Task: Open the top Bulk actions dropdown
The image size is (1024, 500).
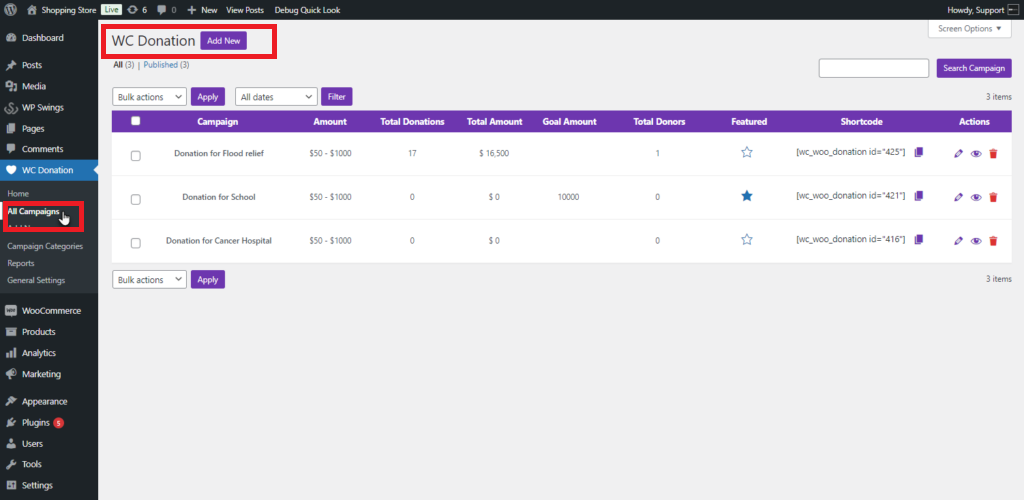Action: tap(150, 97)
